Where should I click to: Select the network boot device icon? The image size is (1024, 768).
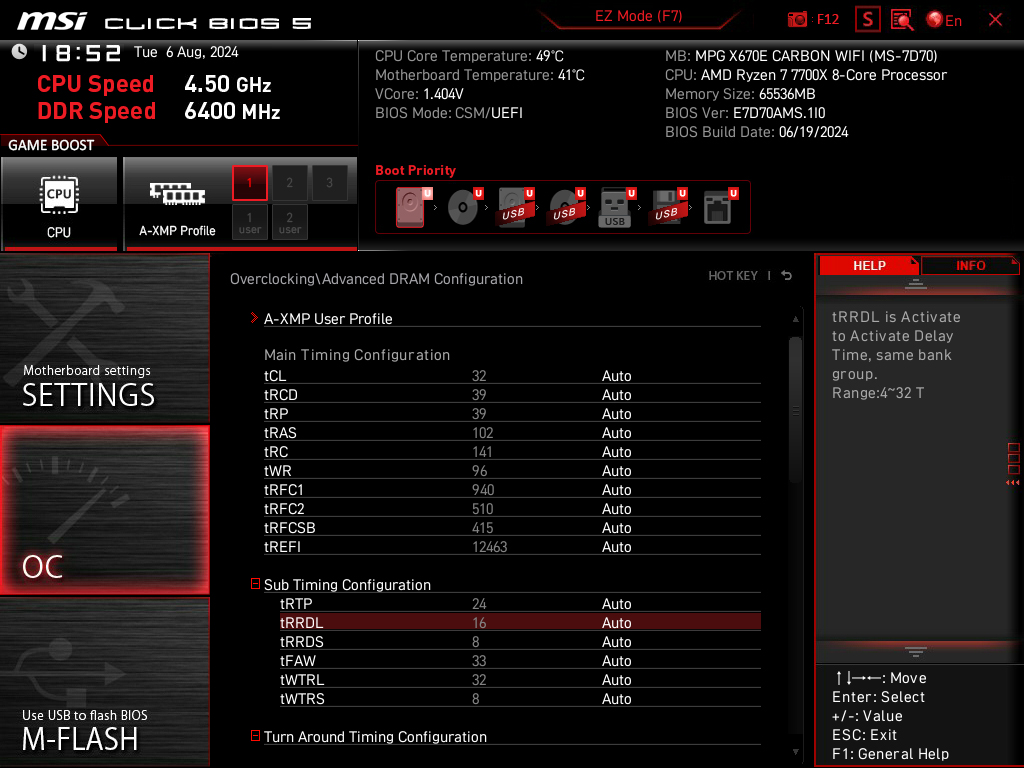pos(718,207)
